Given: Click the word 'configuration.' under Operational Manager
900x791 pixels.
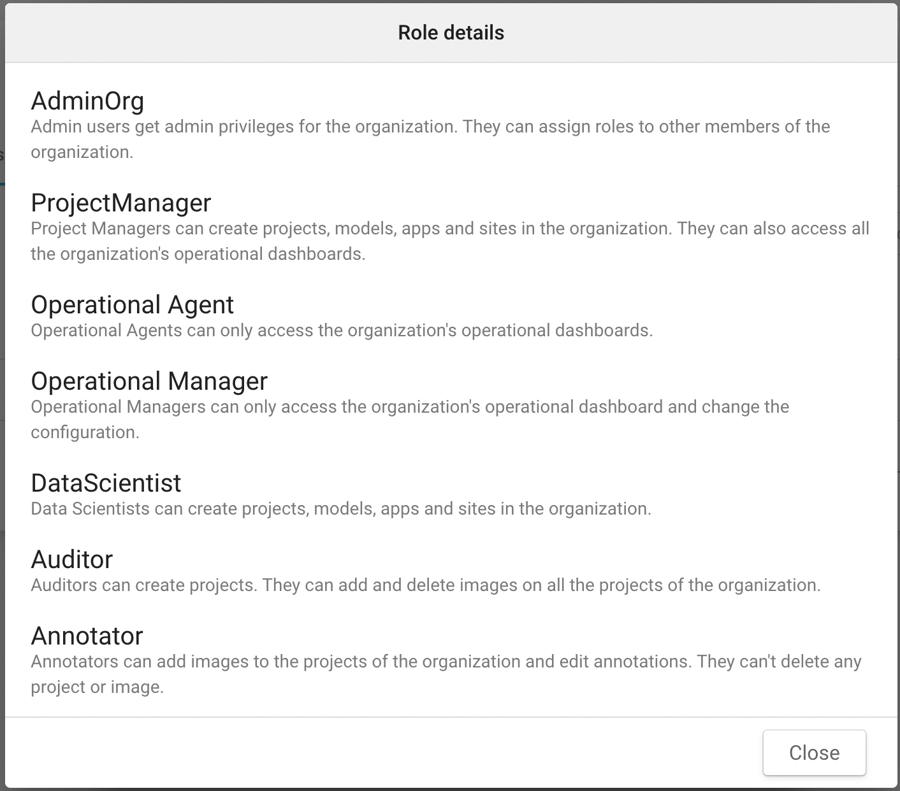Looking at the screenshot, I should coord(85,433).
